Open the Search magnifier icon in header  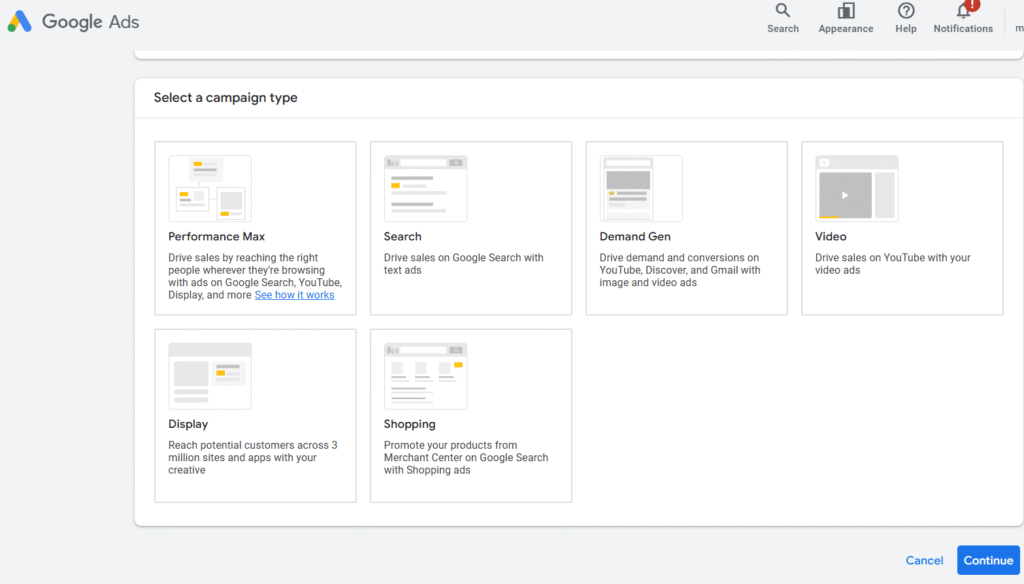[782, 10]
